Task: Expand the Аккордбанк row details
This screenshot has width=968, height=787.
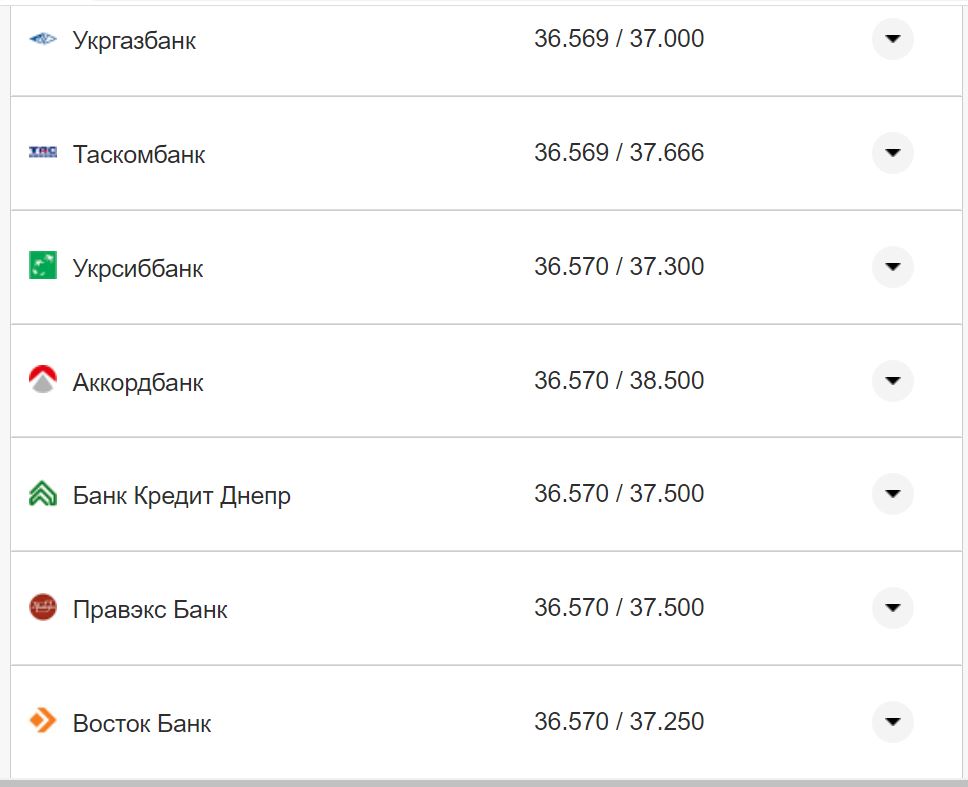Action: coord(893,381)
